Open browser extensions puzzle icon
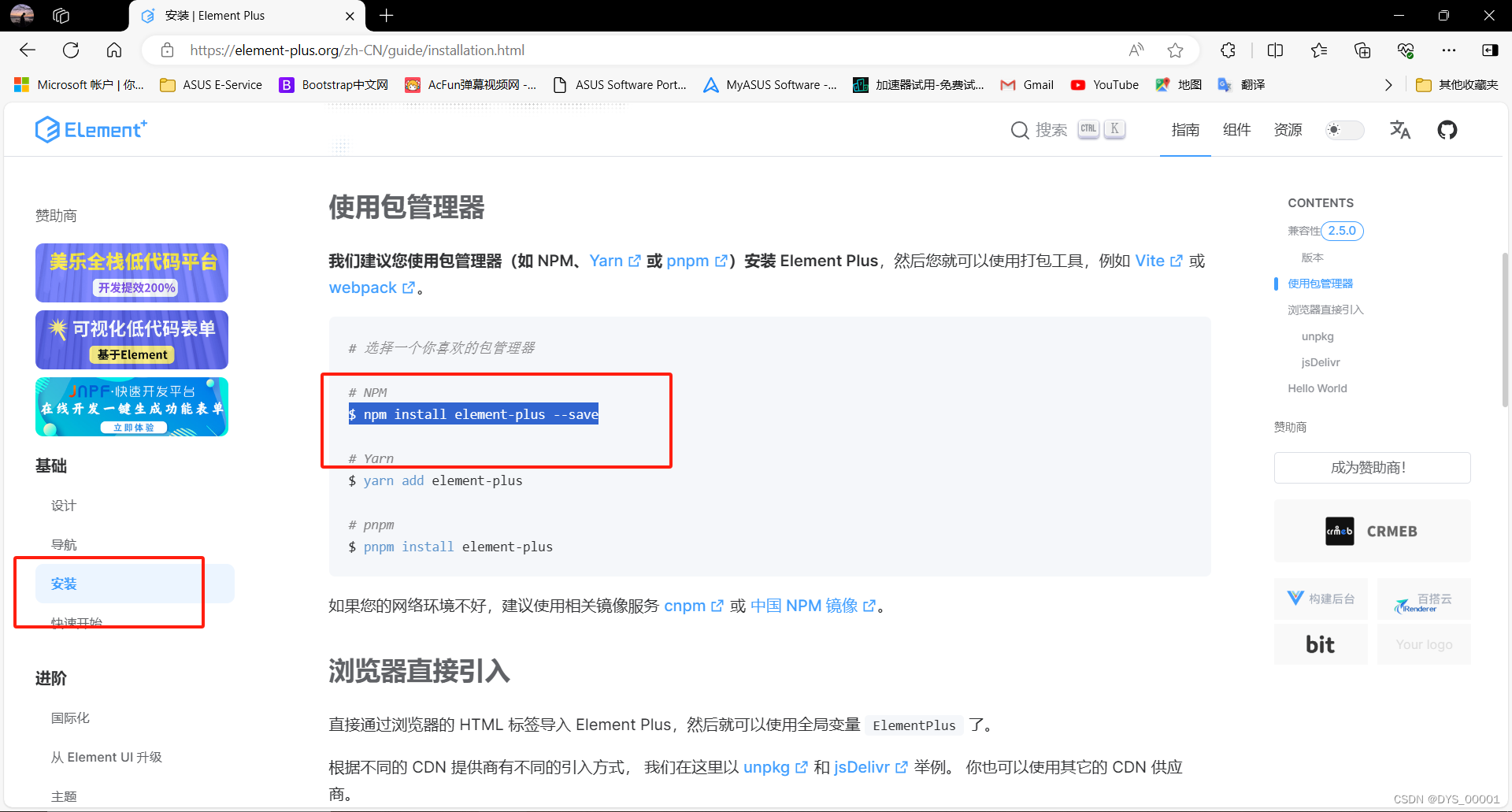Viewport: 1512px width, 812px height. [1228, 50]
